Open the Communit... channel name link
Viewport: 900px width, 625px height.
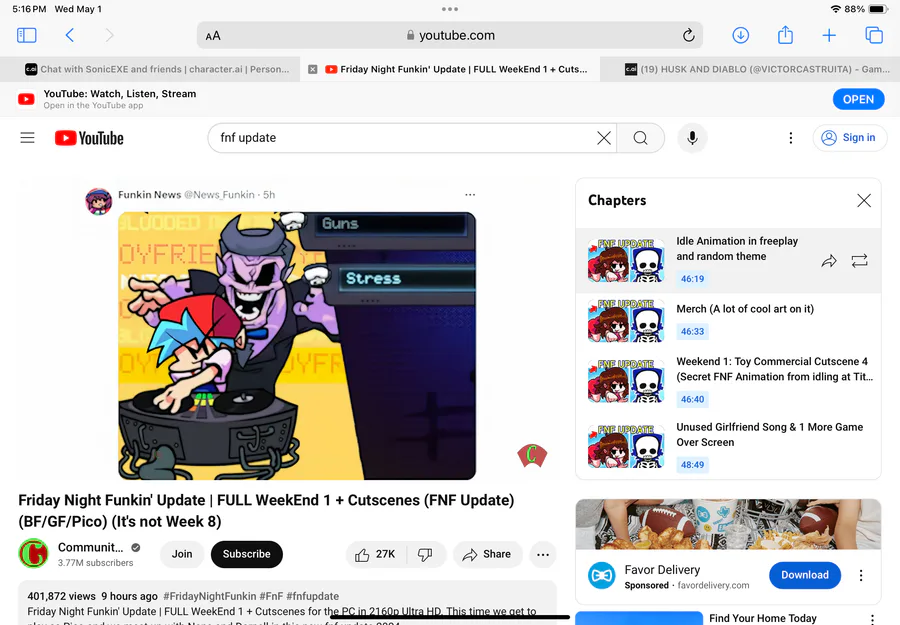point(91,547)
